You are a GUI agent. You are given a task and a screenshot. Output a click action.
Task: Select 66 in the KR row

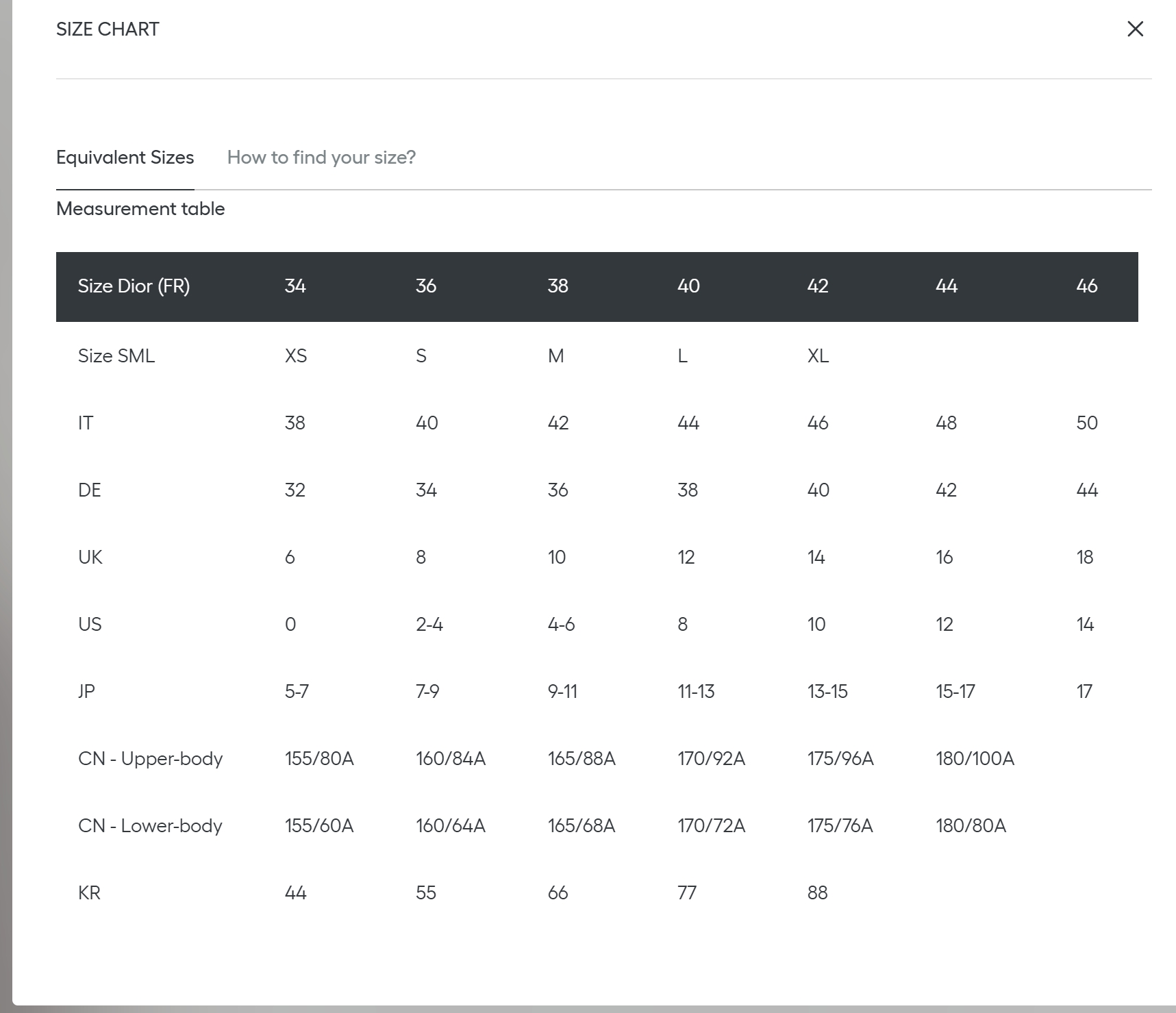tap(558, 893)
